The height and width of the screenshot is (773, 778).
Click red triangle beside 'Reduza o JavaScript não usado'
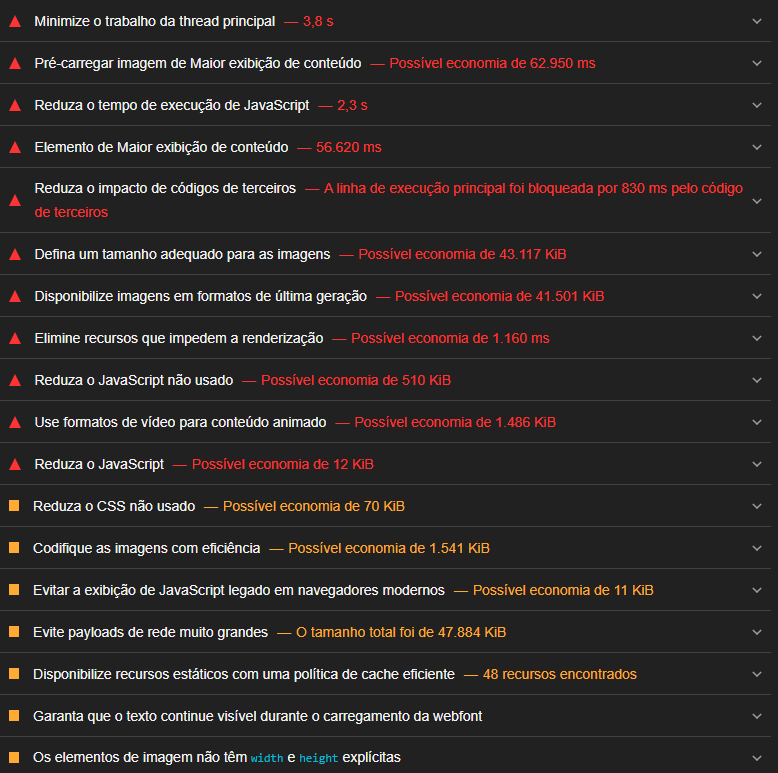click(15, 380)
